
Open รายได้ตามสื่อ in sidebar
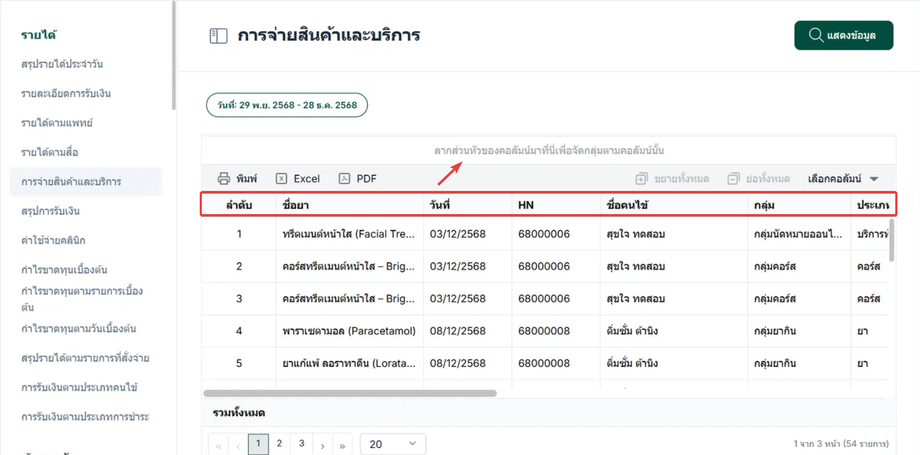(50, 152)
